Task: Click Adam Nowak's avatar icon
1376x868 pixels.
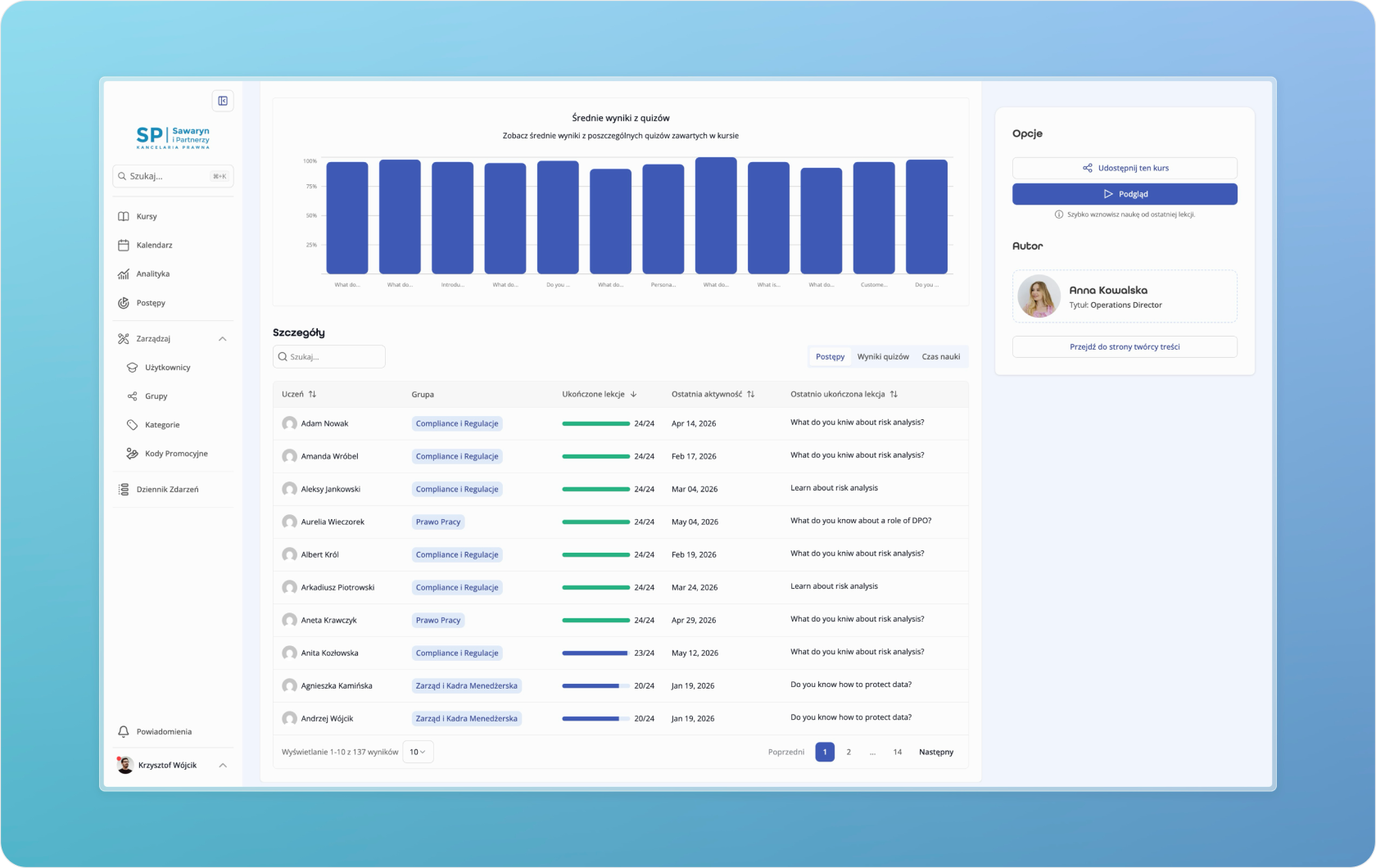Action: click(x=289, y=423)
